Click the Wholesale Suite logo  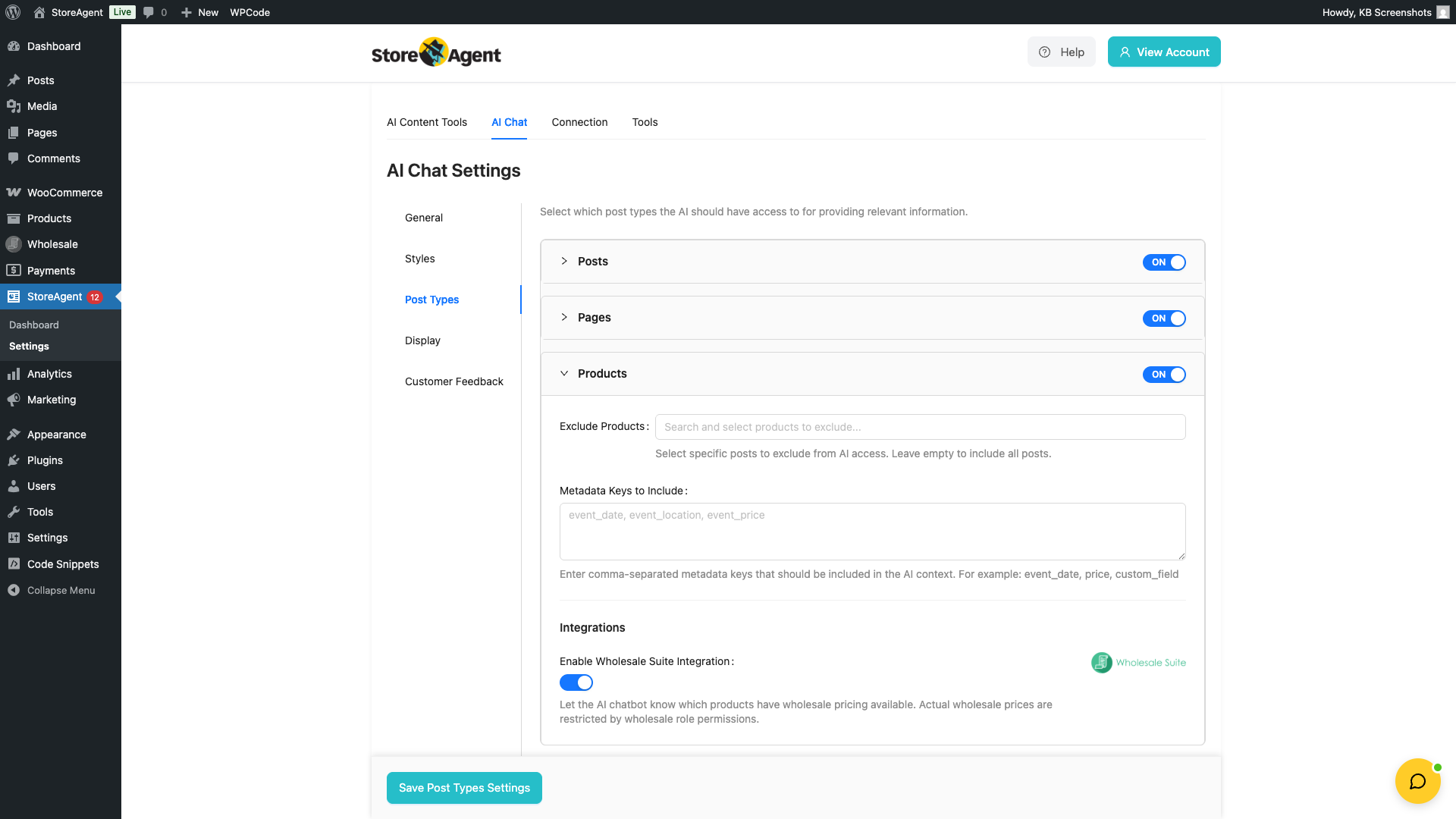click(x=1138, y=663)
